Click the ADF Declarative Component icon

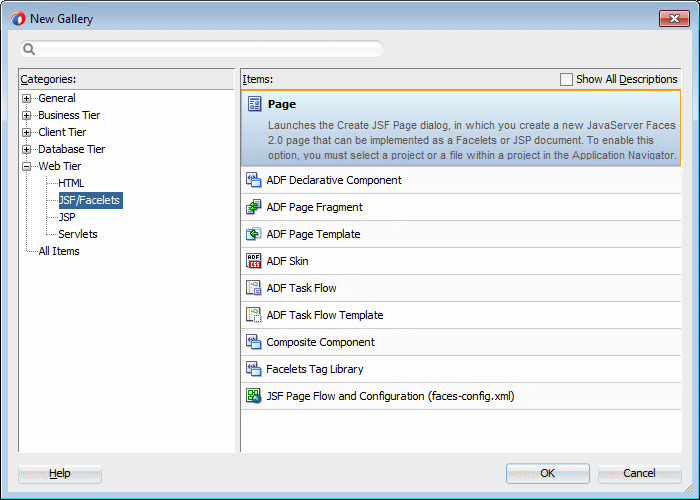coord(254,180)
